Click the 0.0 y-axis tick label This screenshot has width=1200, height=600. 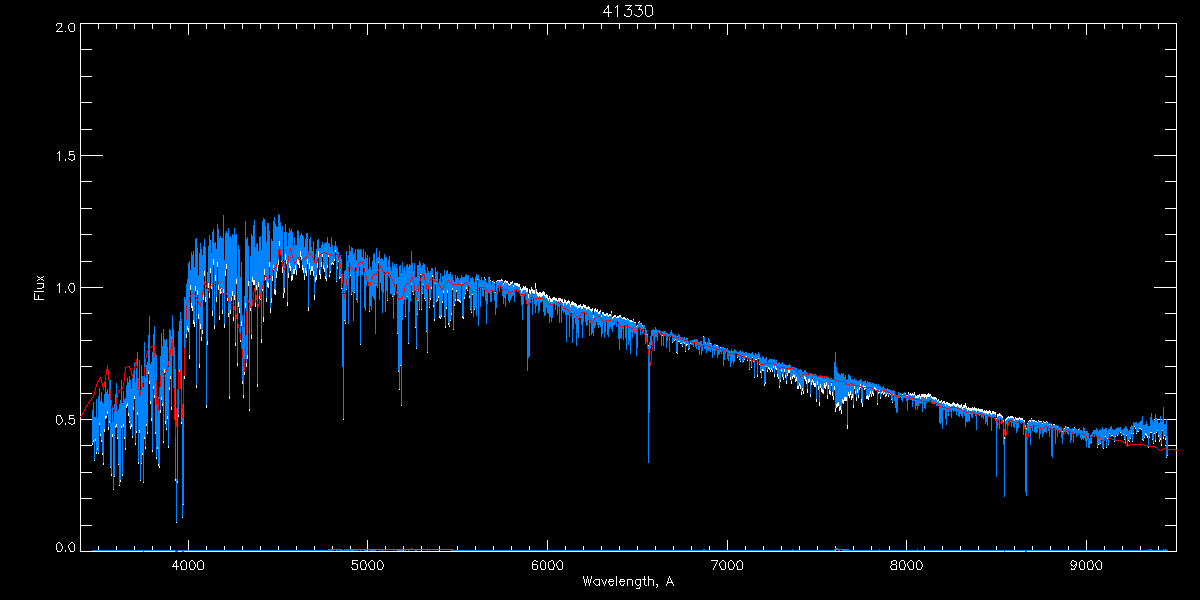tap(65, 547)
